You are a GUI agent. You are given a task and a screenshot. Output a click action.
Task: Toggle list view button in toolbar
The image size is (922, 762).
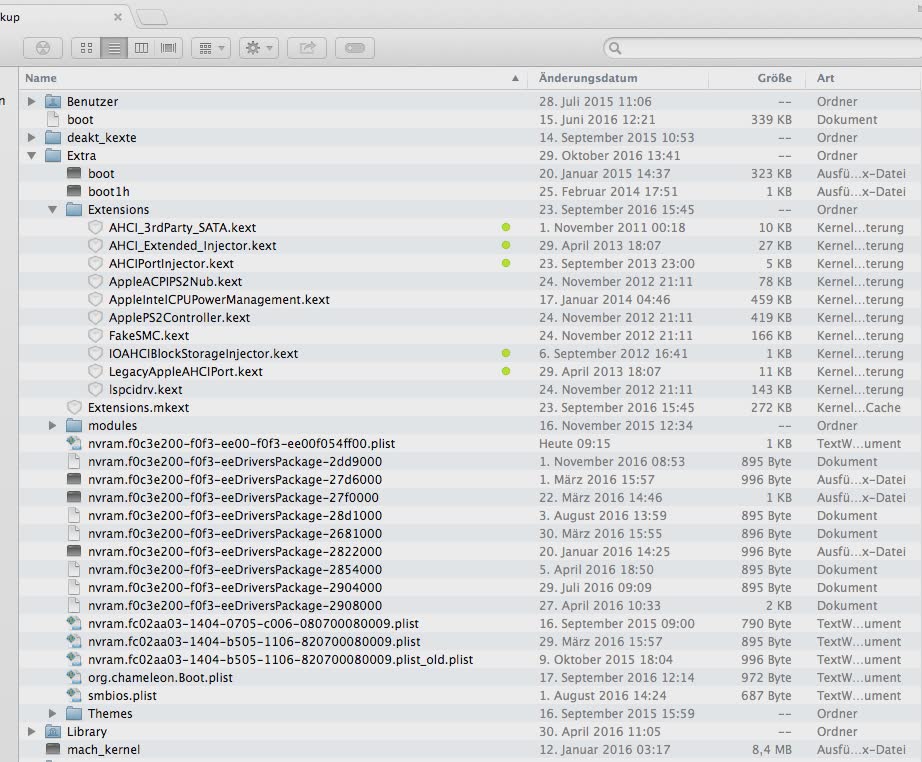[114, 47]
